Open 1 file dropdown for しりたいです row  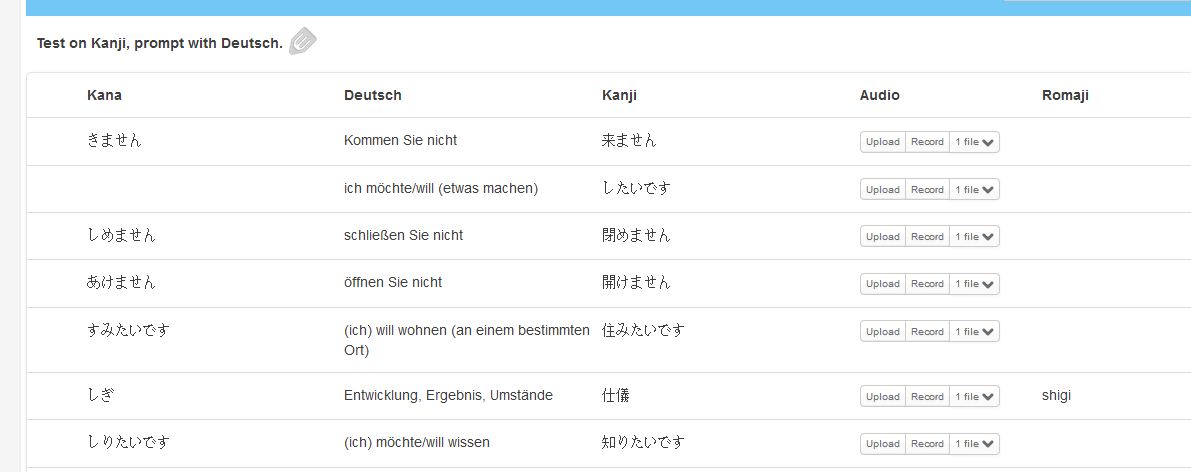975,444
